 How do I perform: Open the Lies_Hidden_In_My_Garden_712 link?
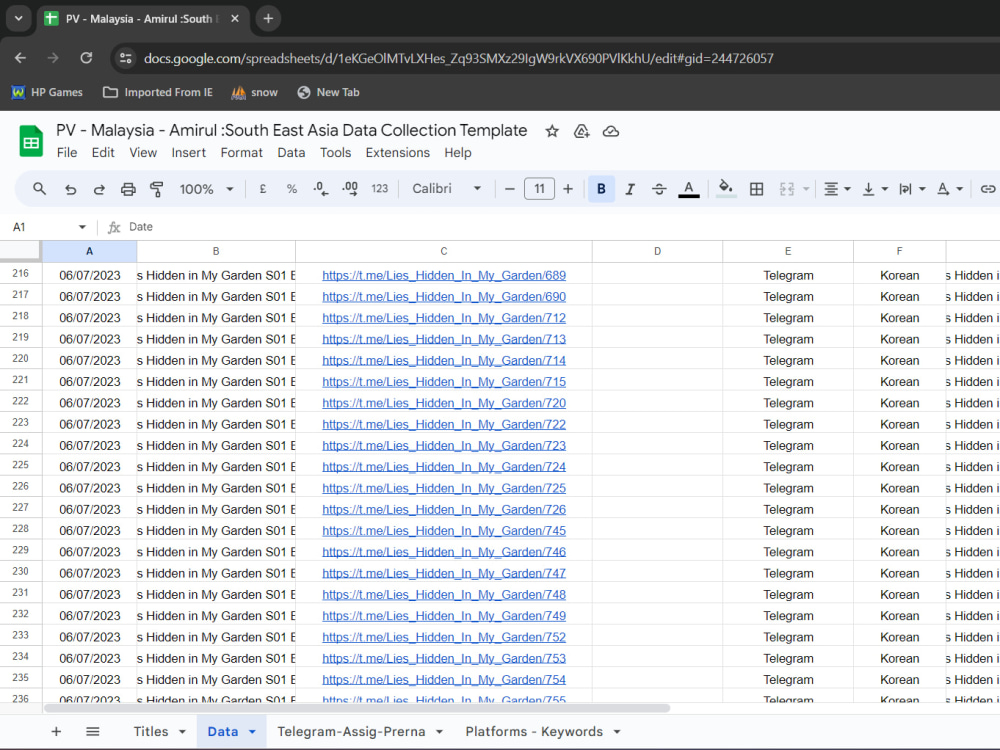coord(443,317)
